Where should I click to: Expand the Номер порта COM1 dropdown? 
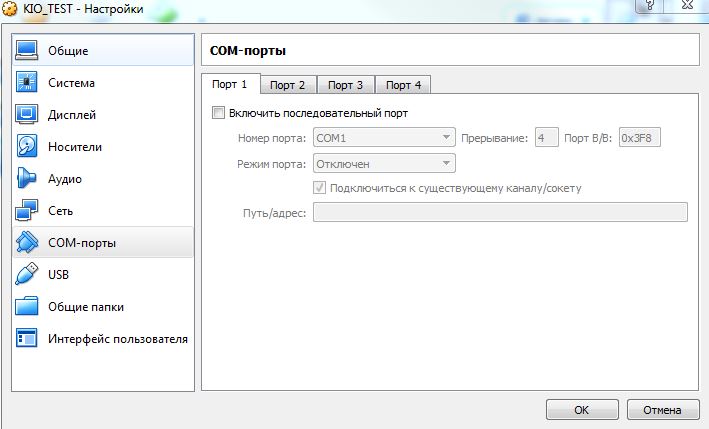coord(384,138)
